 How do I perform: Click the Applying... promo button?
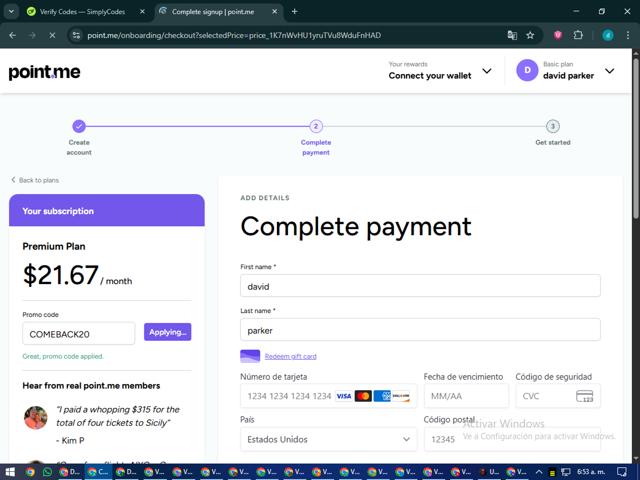pos(167,332)
